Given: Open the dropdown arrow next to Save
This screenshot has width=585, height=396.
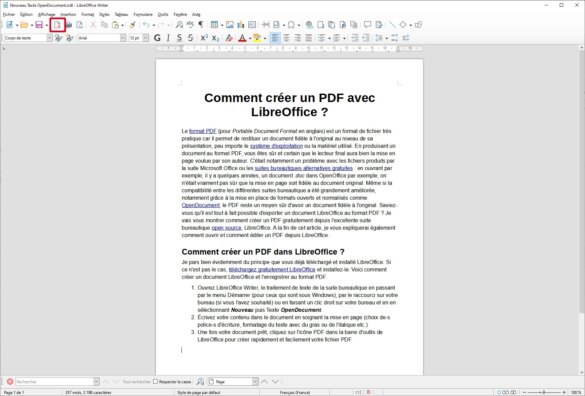Looking at the screenshot, I should [x=47, y=25].
